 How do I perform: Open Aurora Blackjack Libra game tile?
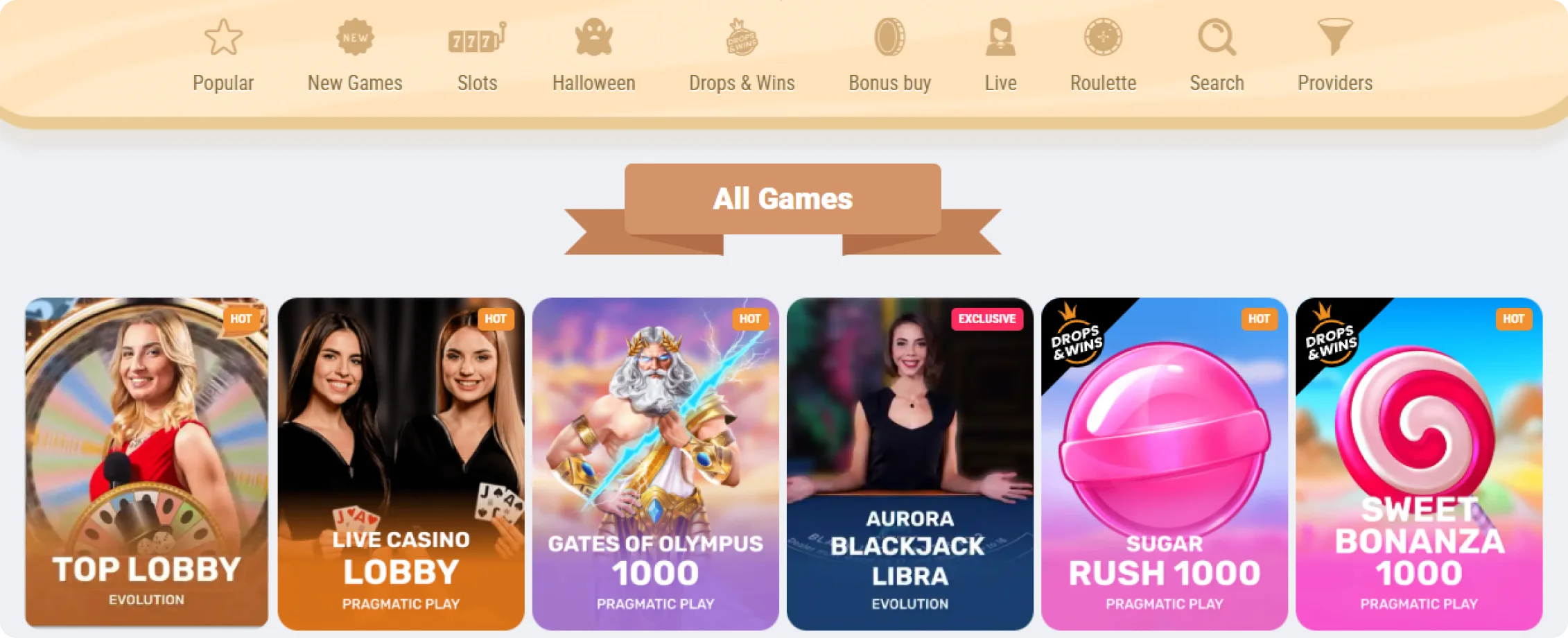click(909, 464)
